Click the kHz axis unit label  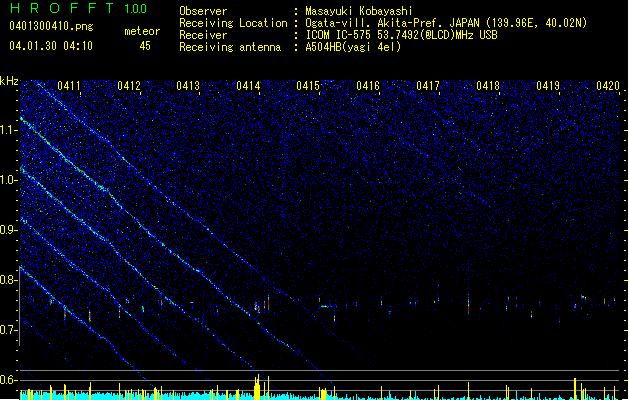(9, 81)
